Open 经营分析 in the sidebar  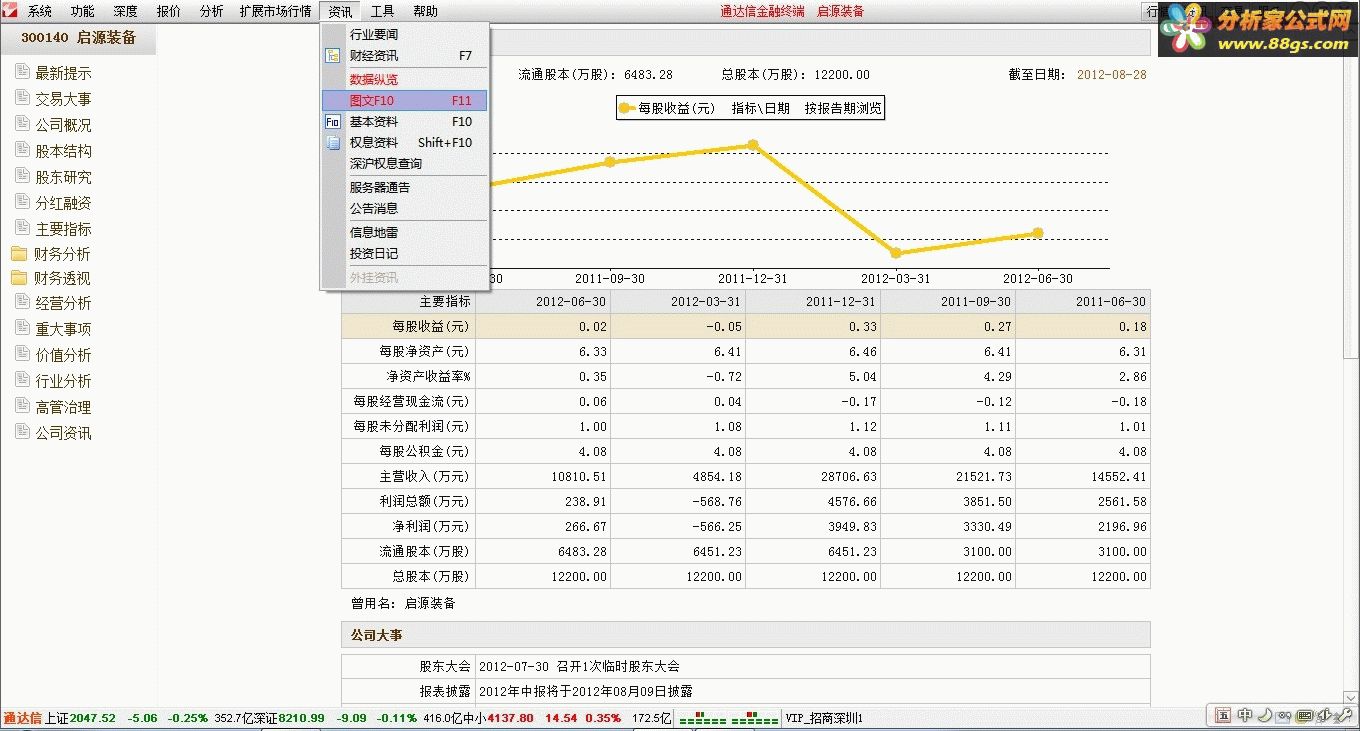tap(63, 303)
